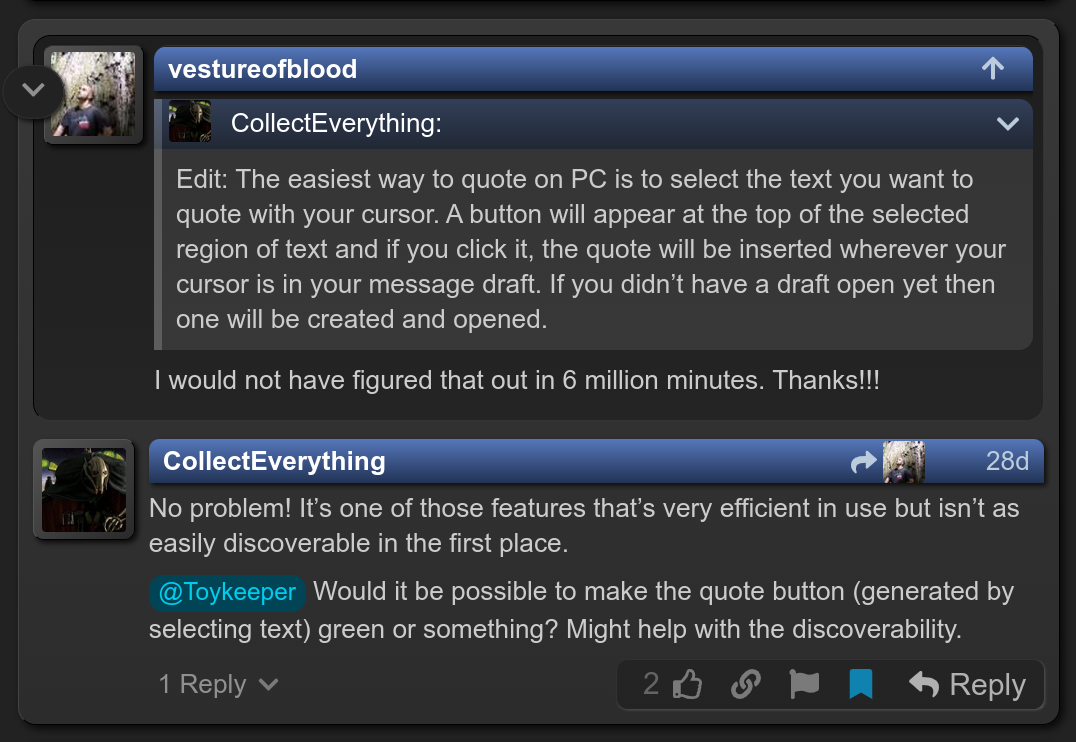
Task: Click the in-reply-to arrow icon
Action: 862,462
